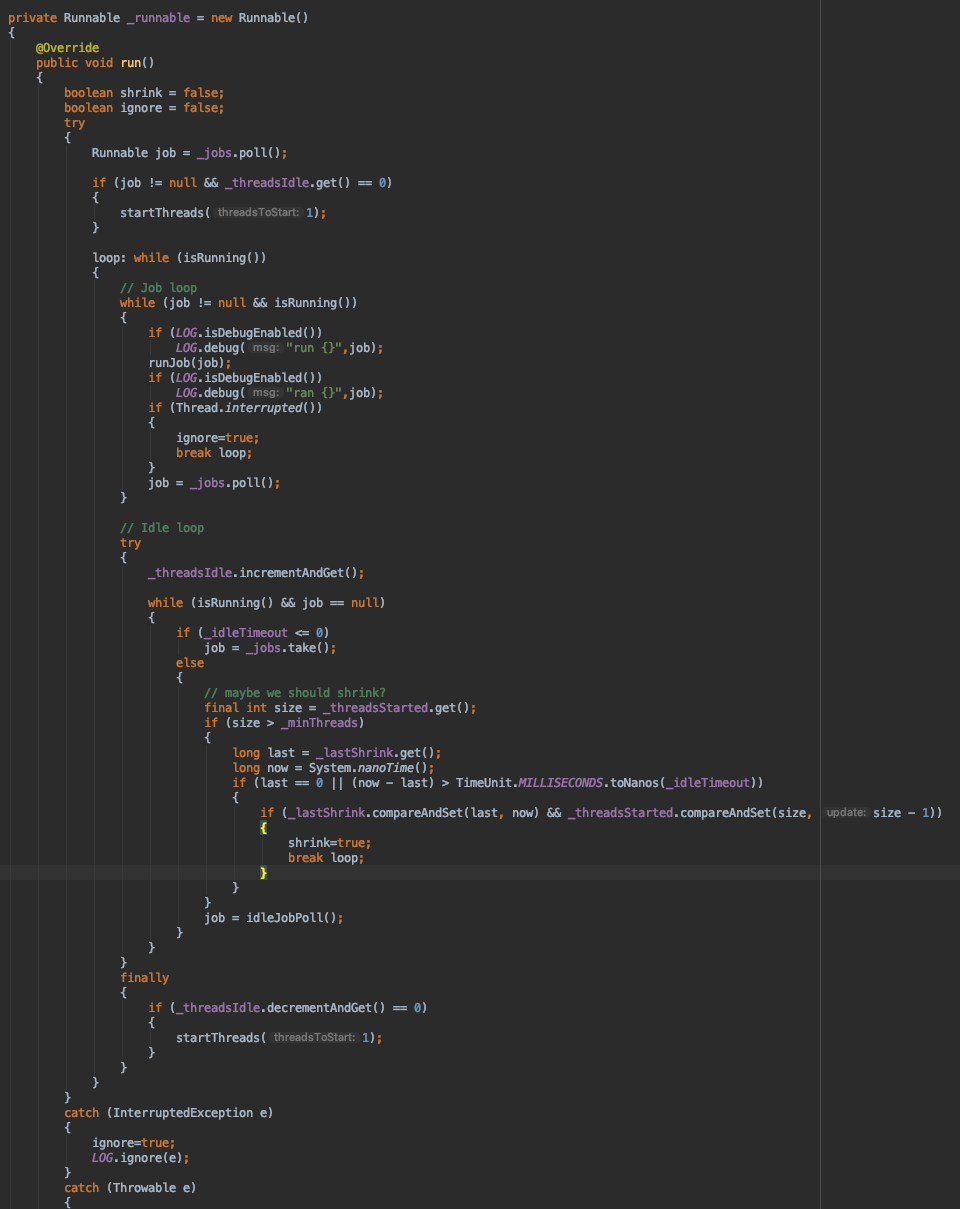This screenshot has height=1209, width=960.
Task: Click '_threadsIdle.incrementAndGet();' statement
Action: [x=256, y=573]
